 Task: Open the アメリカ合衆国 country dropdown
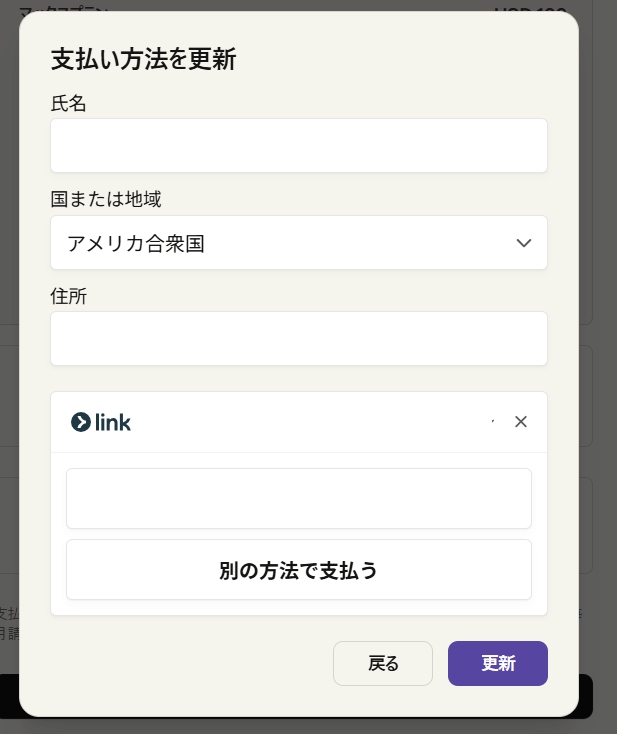[299, 242]
